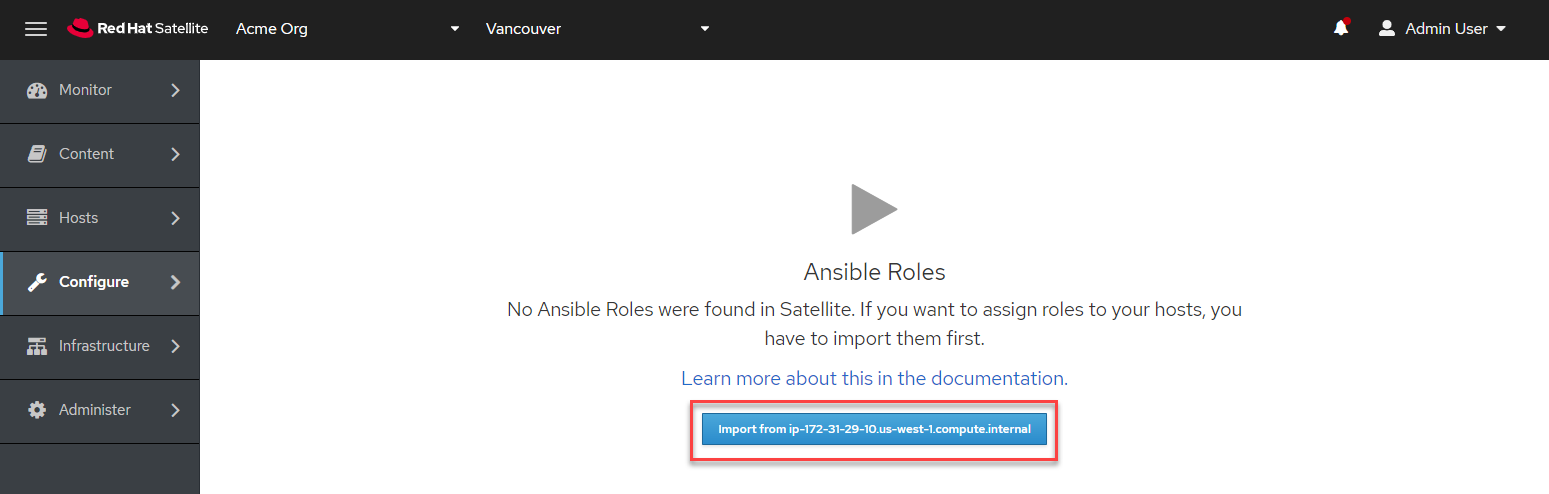Click the Administer gear icon

tap(37, 410)
